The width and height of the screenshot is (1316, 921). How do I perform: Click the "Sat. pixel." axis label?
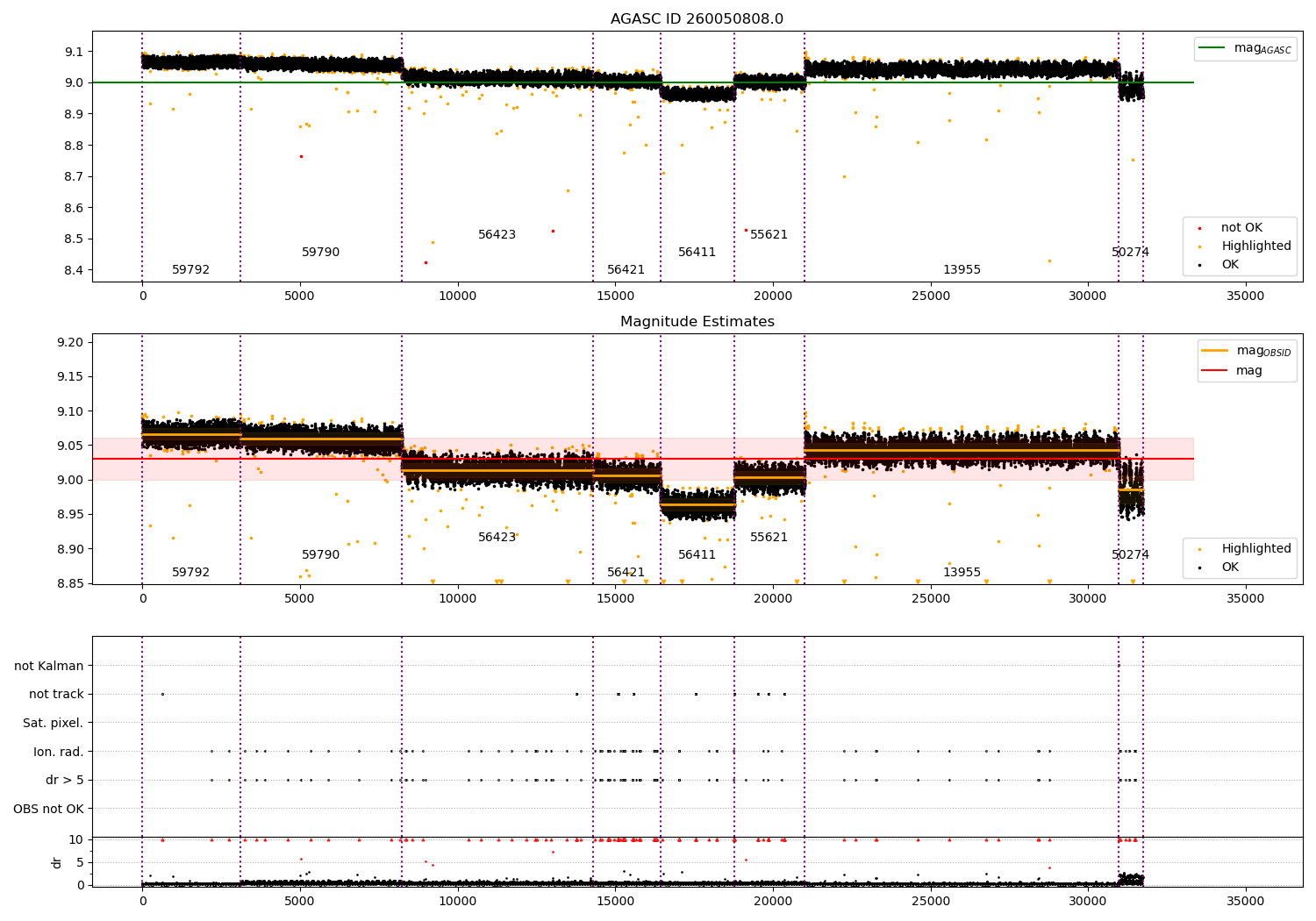53,724
